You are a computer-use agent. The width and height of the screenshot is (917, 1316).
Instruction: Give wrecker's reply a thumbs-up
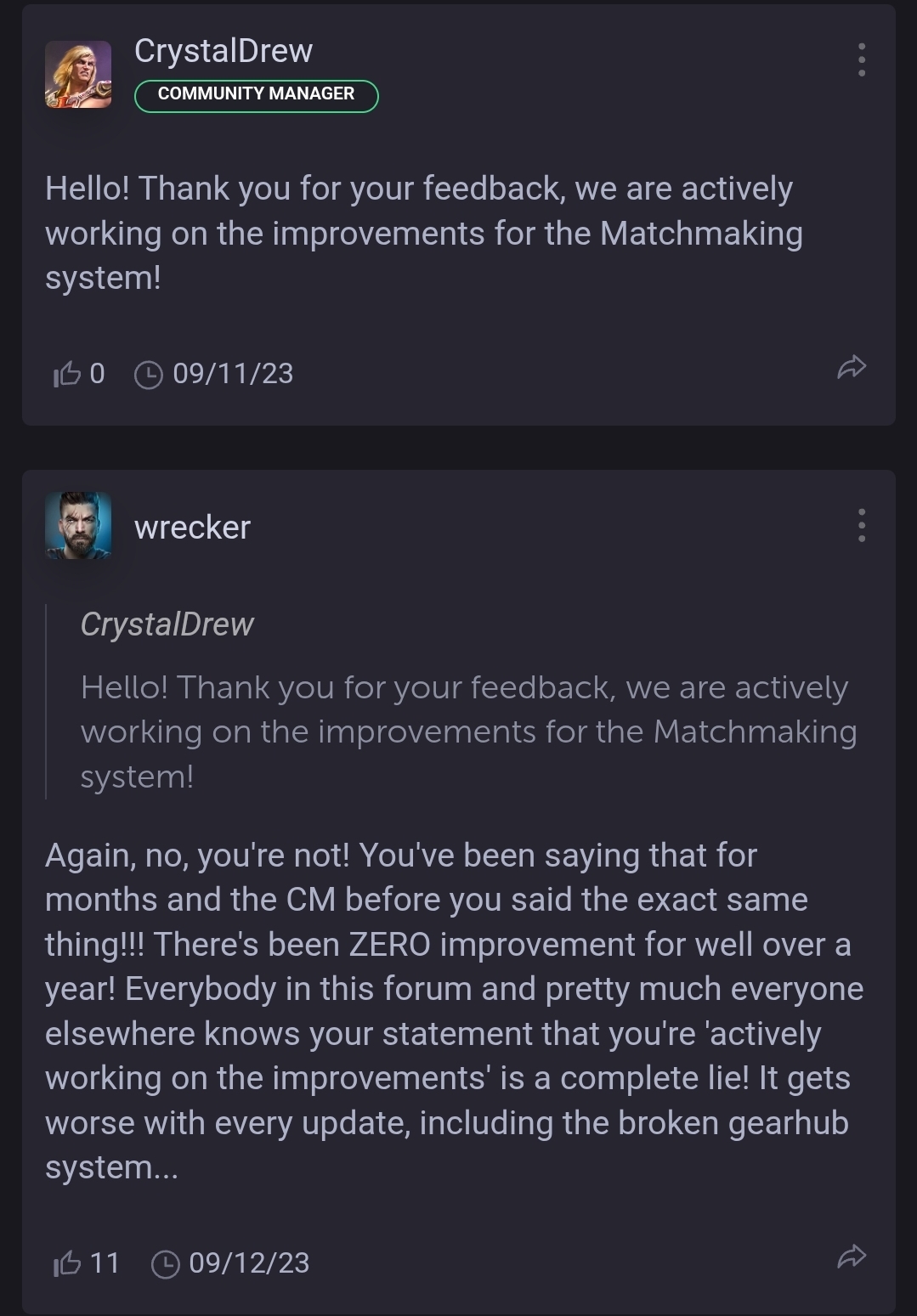click(x=66, y=1263)
